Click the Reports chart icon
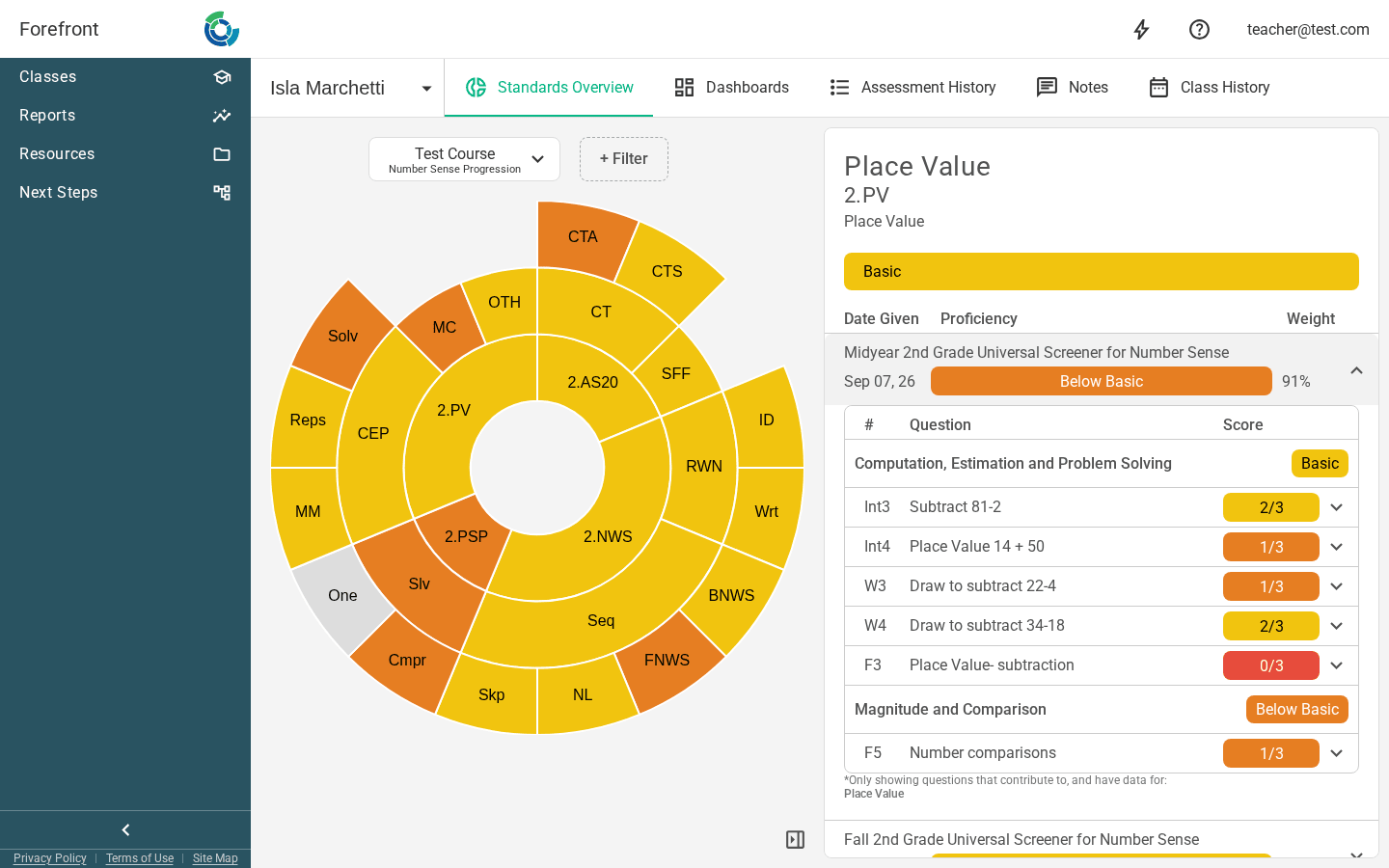The width and height of the screenshot is (1389, 868). pyautogui.click(x=222, y=116)
